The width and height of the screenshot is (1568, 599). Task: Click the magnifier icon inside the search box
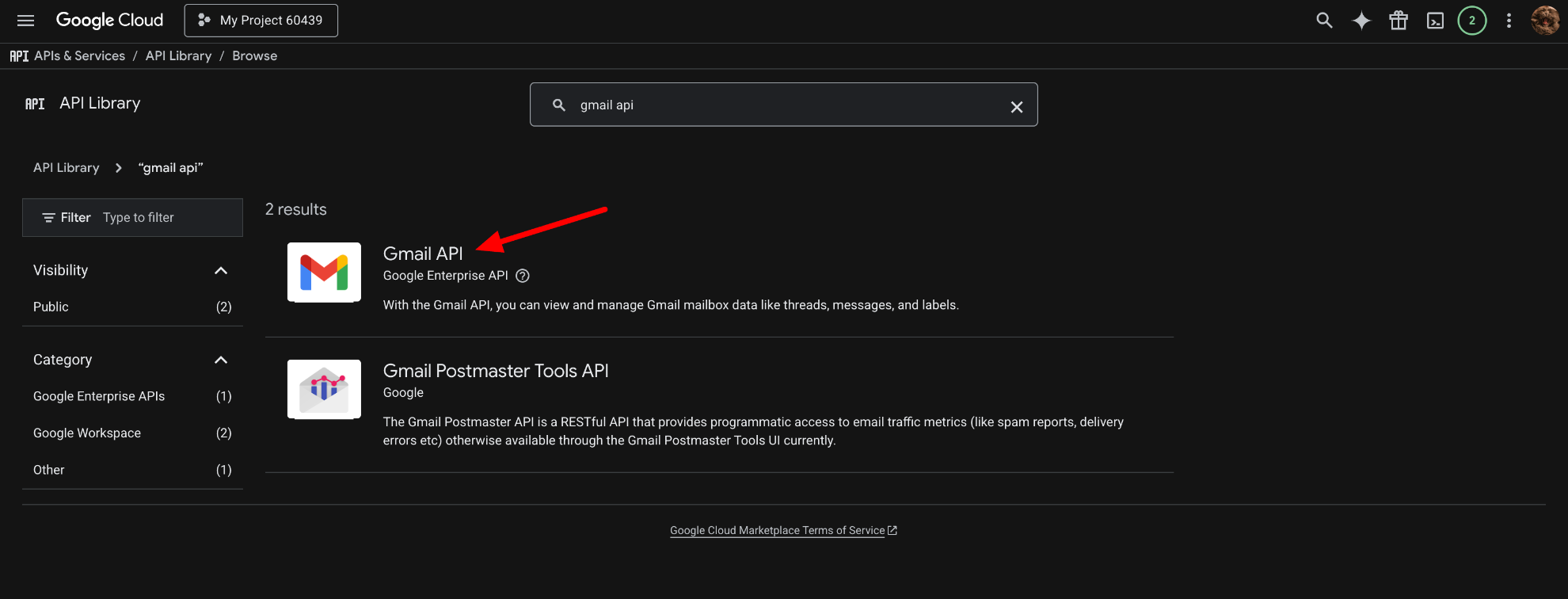tap(559, 105)
